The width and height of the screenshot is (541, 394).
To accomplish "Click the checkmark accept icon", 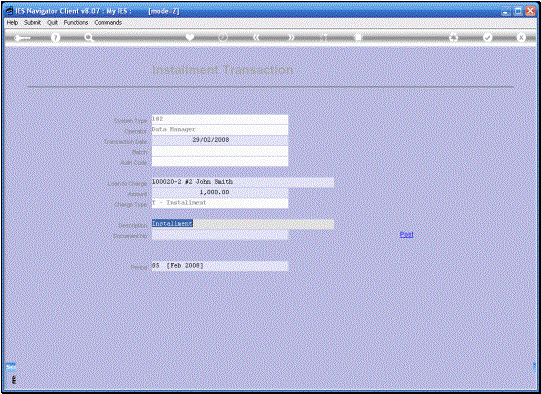I will tap(487, 37).
